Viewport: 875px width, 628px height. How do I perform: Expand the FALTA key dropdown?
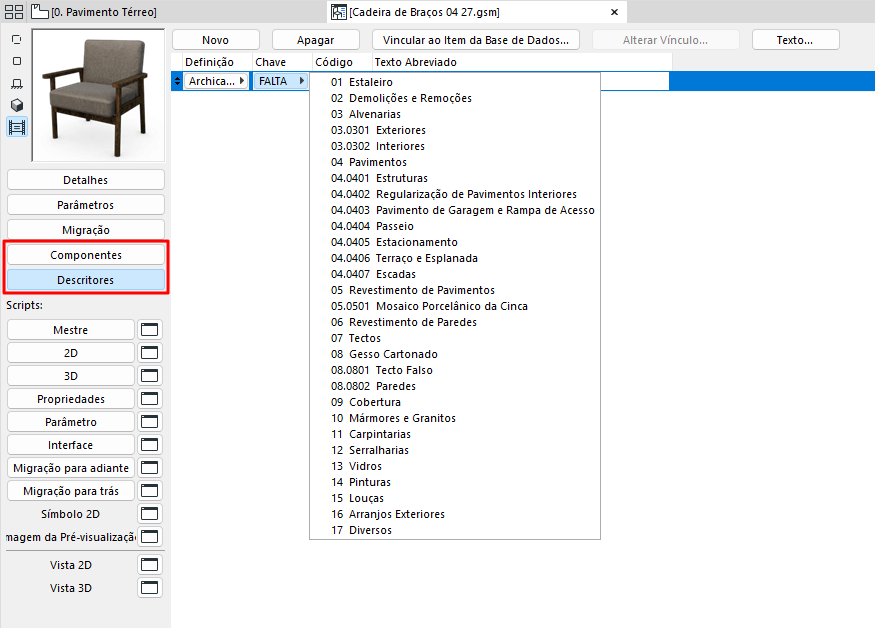point(281,81)
